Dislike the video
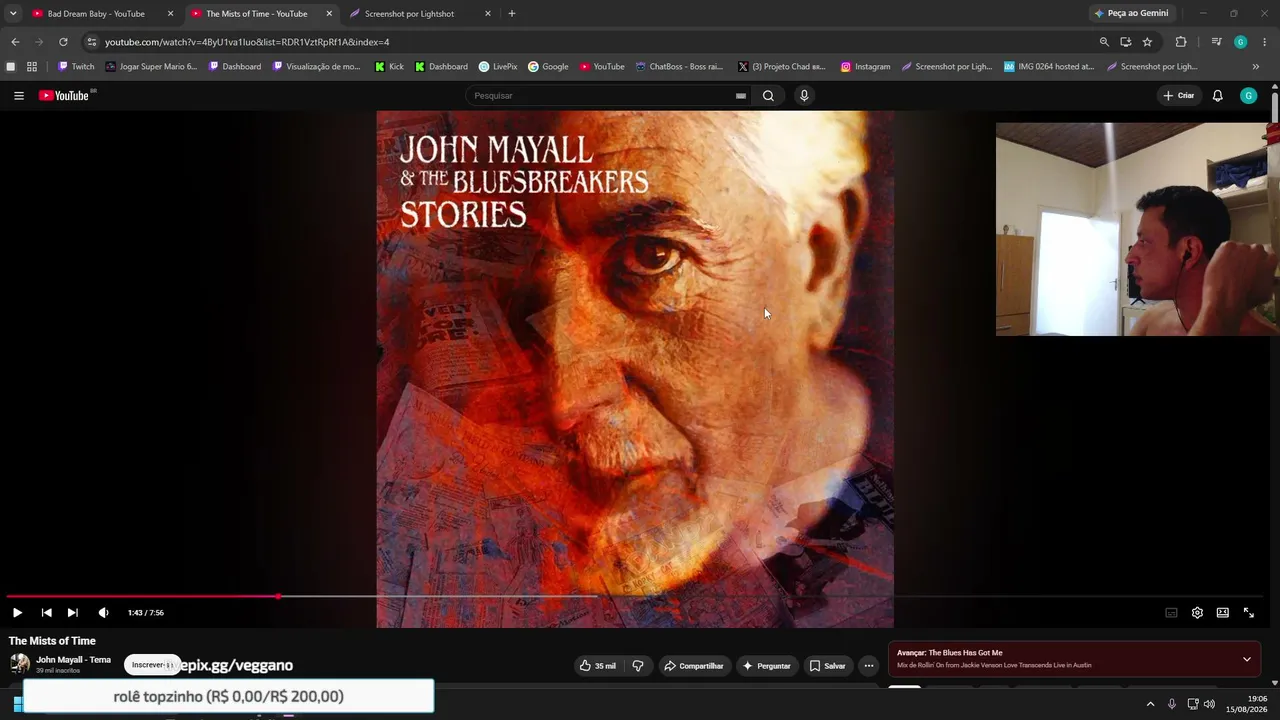 pos(638,666)
